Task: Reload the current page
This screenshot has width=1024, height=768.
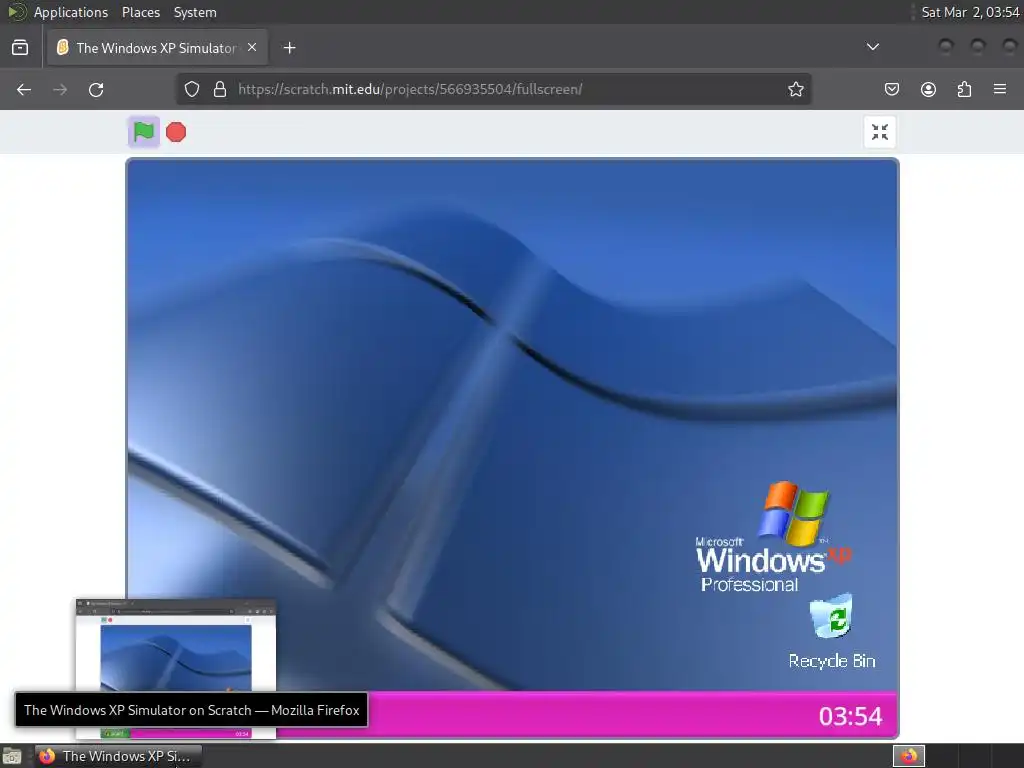Action: click(96, 89)
